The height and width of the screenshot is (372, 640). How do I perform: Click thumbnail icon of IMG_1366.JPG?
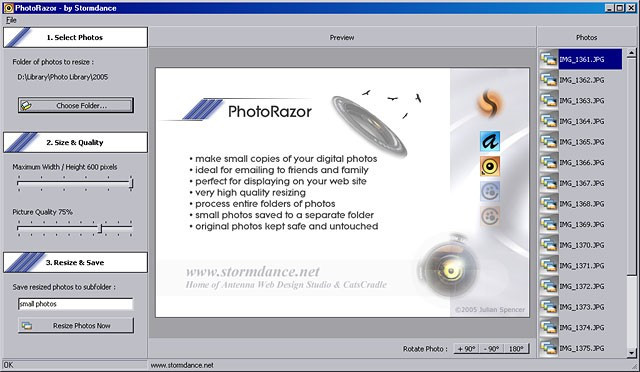click(x=549, y=163)
